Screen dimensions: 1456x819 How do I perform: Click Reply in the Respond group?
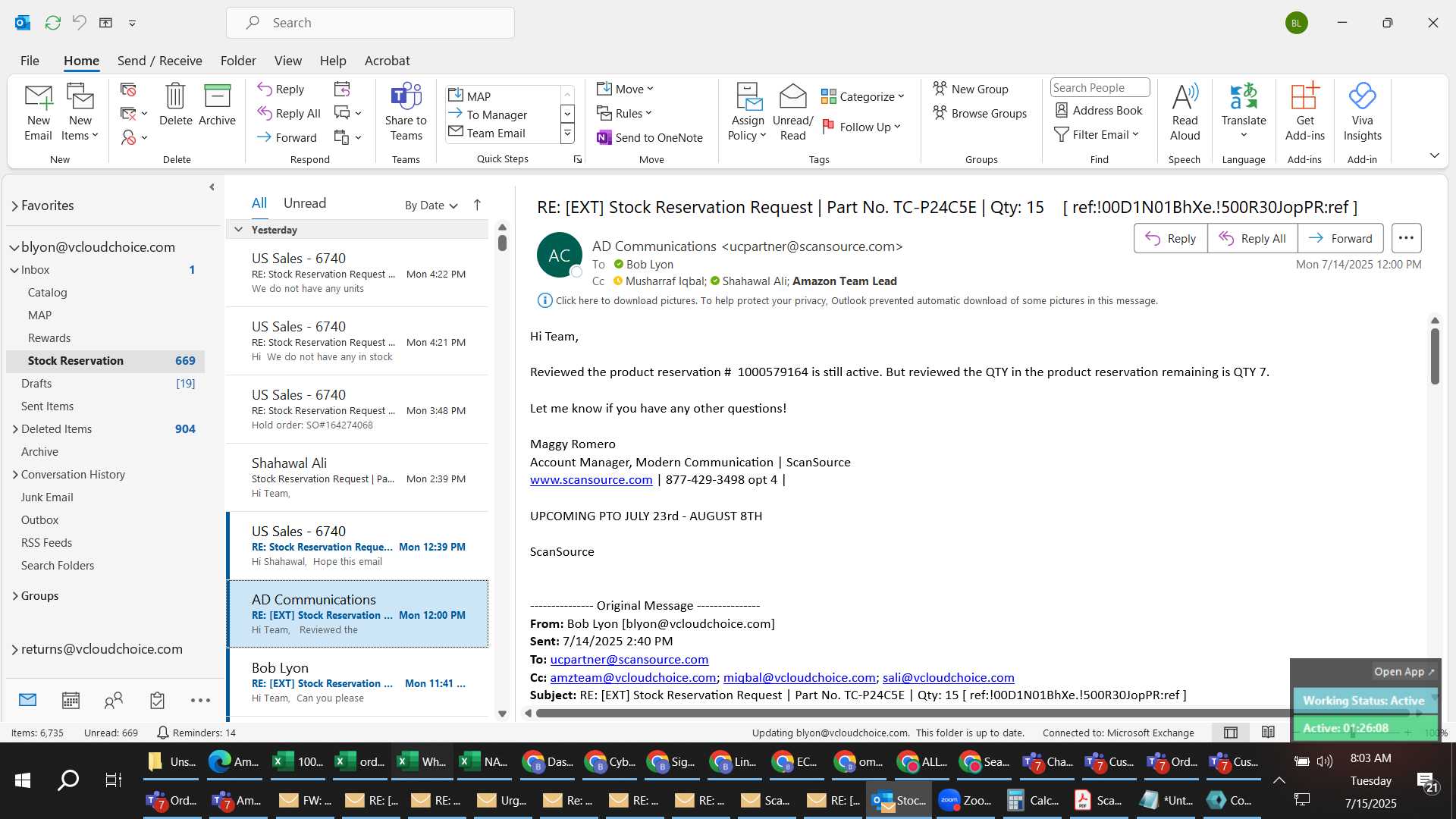[x=281, y=89]
